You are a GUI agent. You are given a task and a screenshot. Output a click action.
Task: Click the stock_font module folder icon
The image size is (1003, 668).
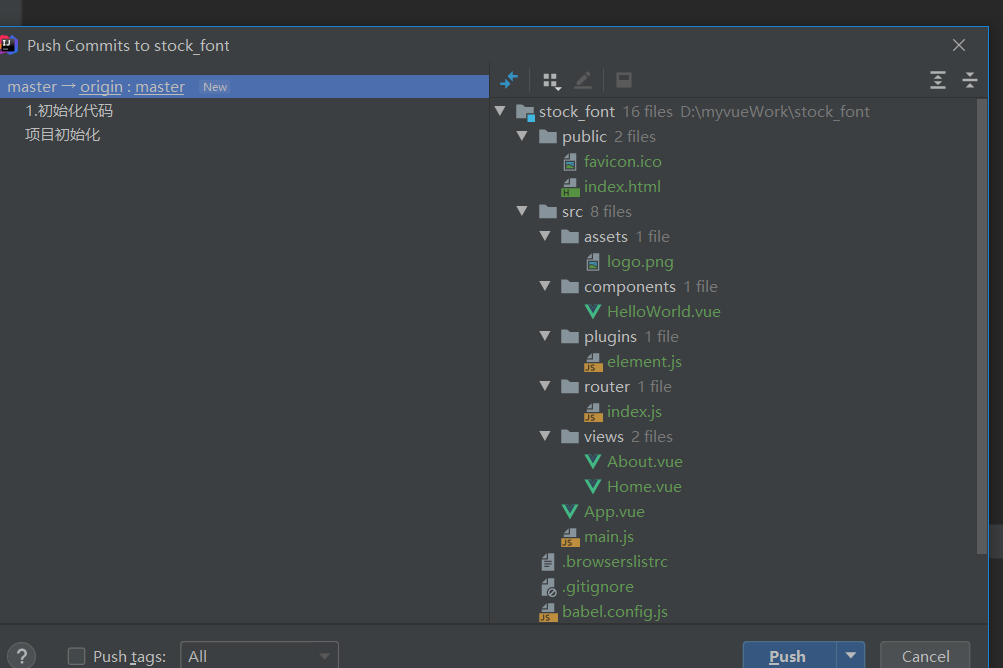point(525,113)
